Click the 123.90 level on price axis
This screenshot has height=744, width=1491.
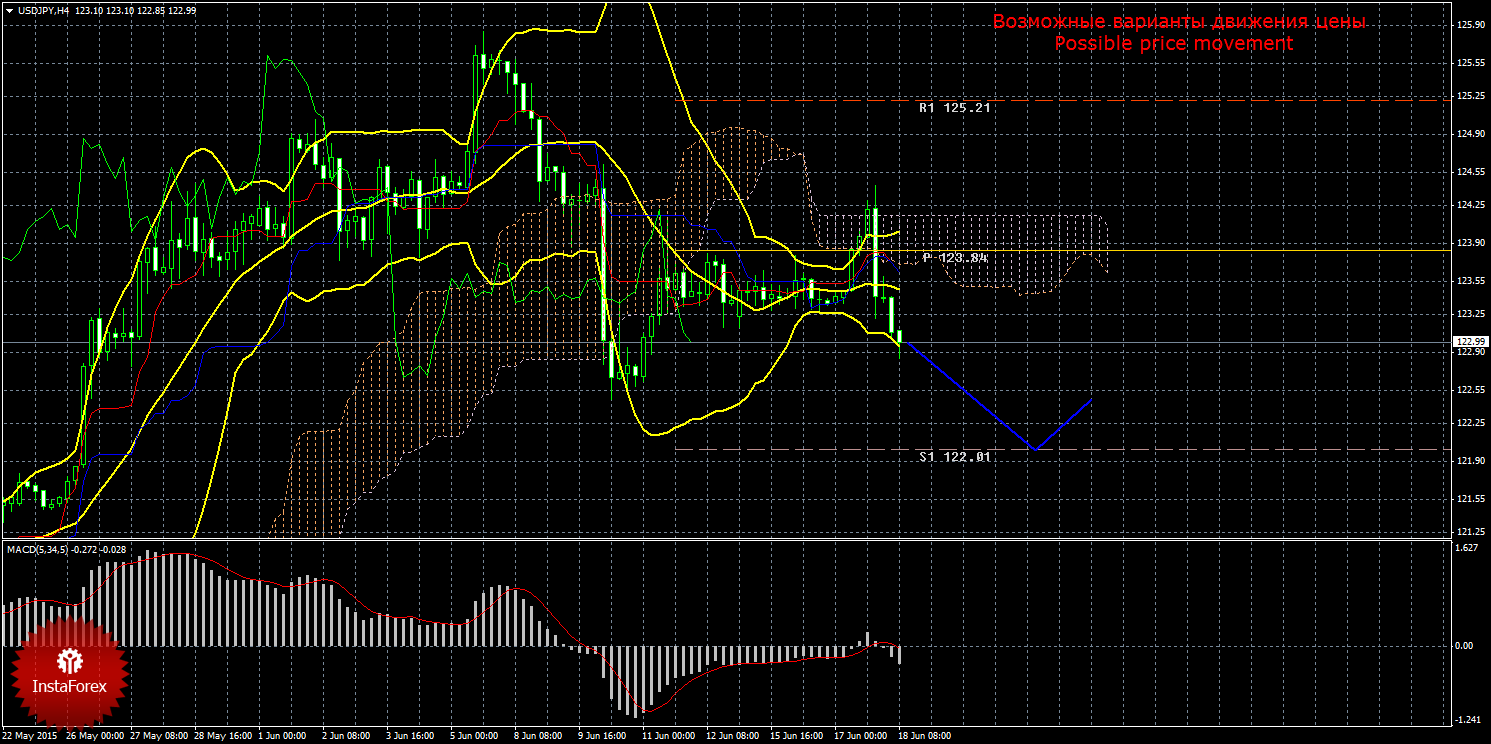[1469, 243]
